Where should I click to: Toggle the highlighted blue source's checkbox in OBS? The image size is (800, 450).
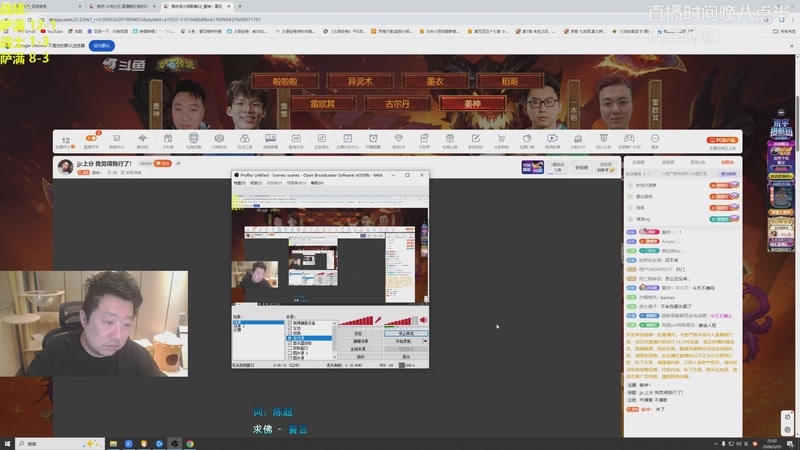click(x=290, y=338)
